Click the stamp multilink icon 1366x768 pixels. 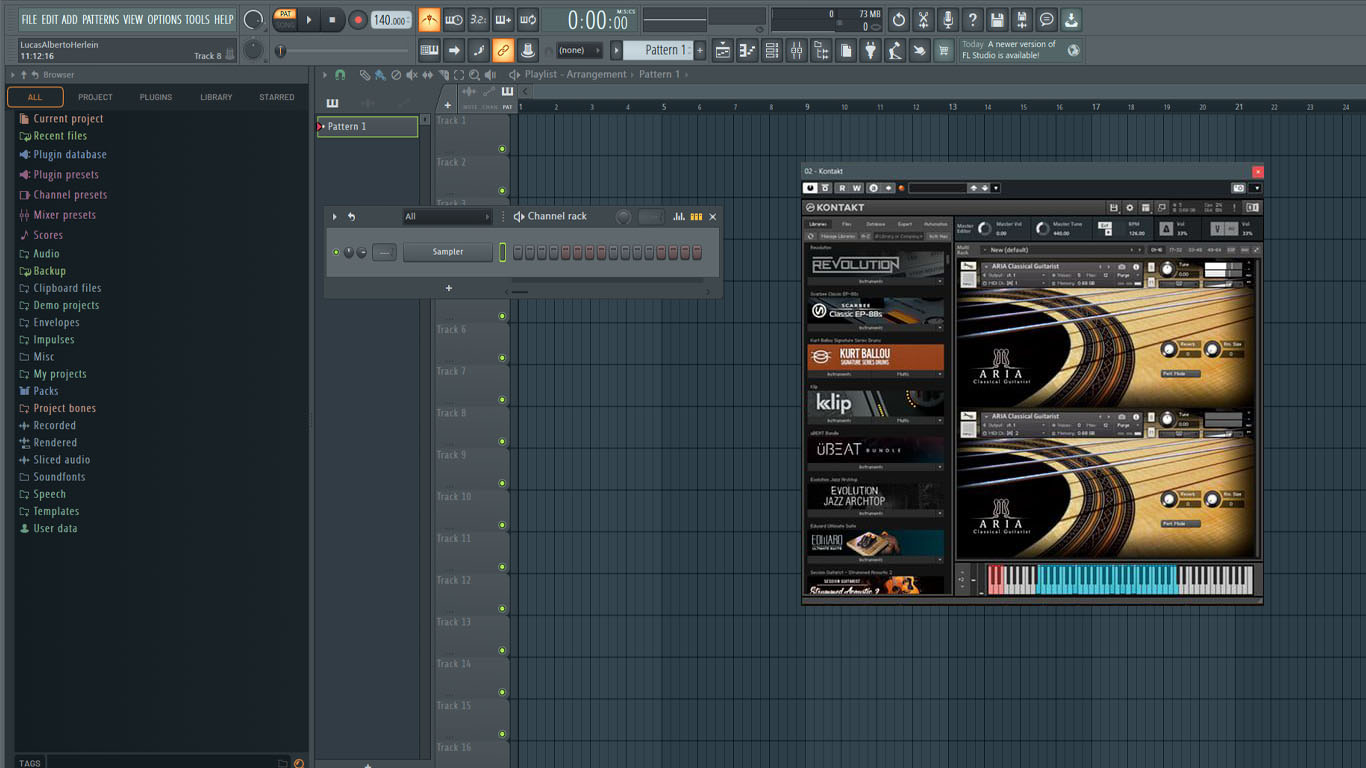click(528, 50)
